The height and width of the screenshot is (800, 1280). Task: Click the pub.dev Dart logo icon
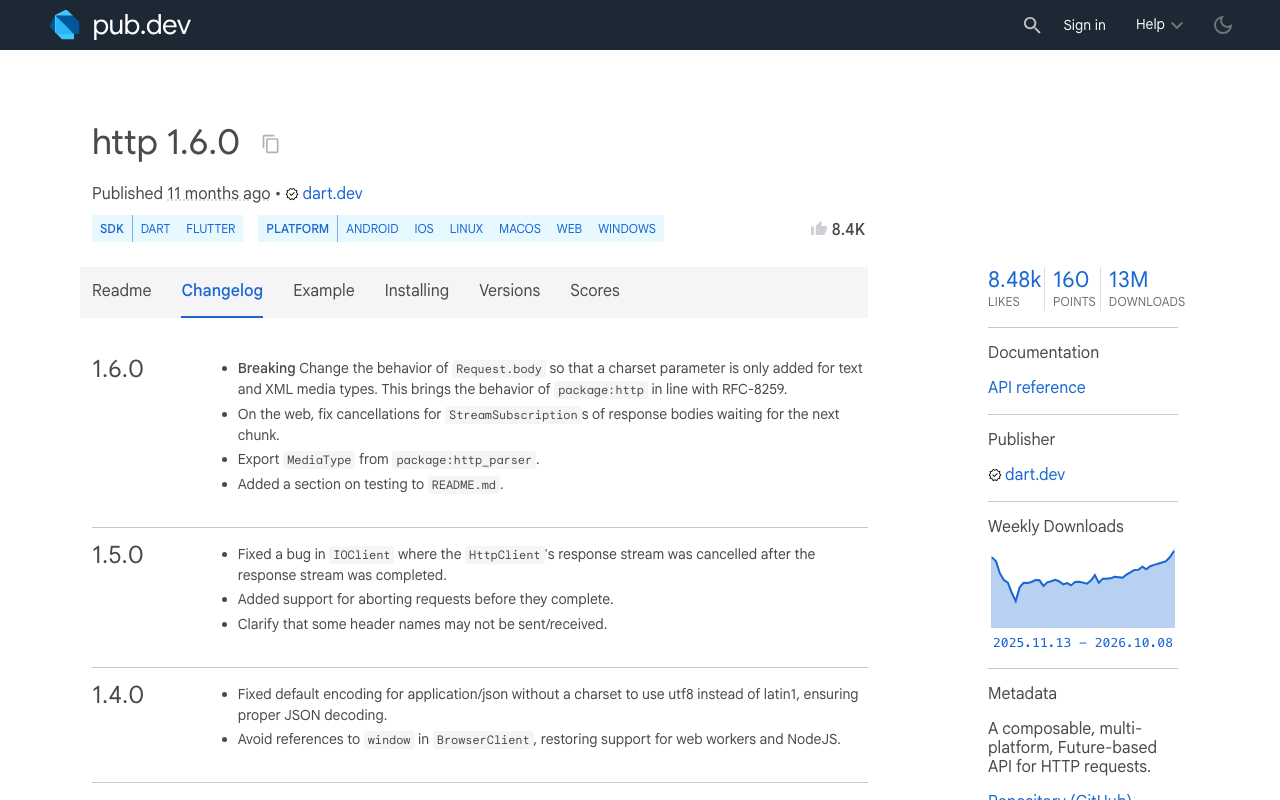(x=65, y=25)
